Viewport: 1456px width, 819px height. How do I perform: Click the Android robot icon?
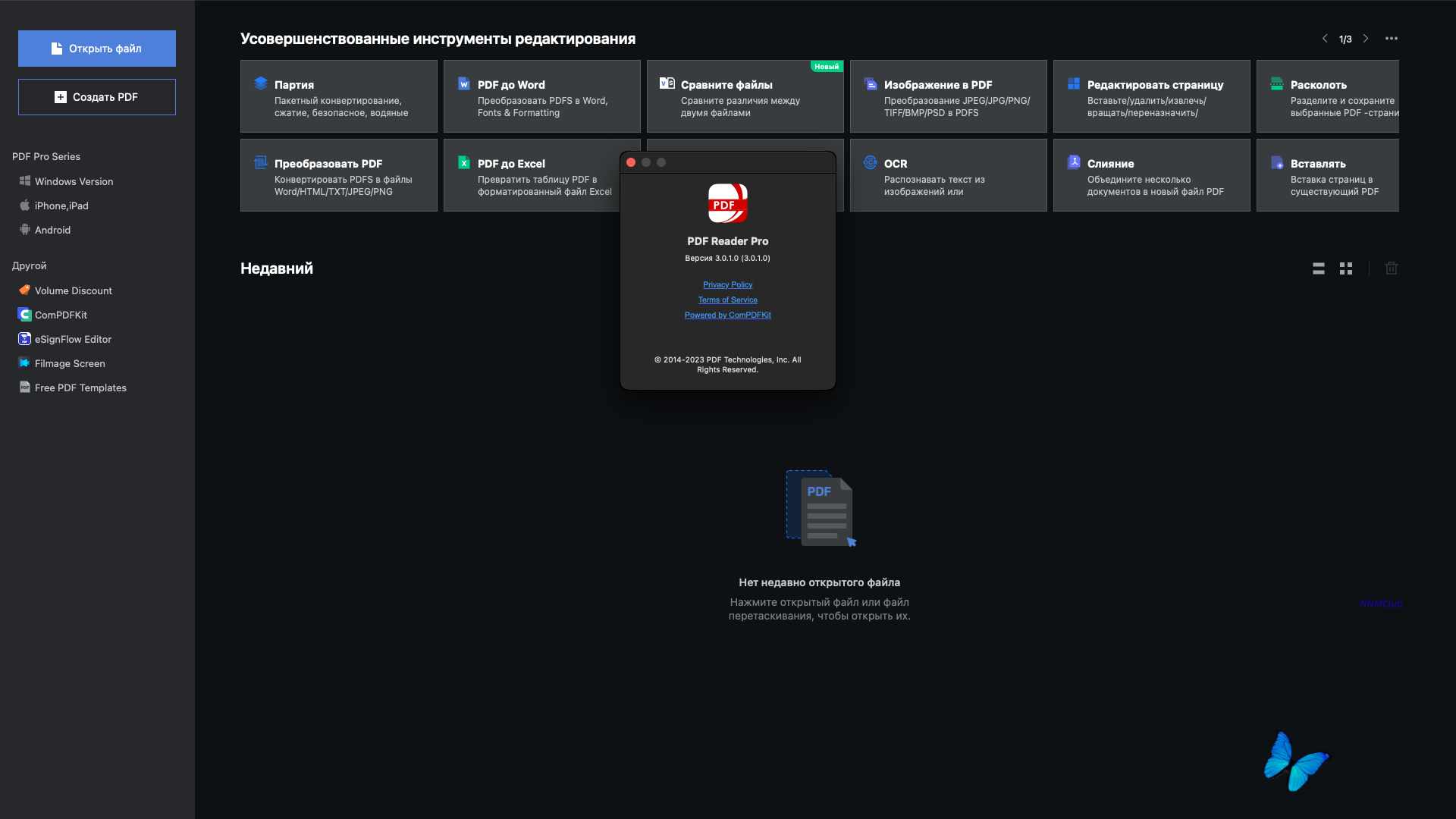click(x=25, y=230)
